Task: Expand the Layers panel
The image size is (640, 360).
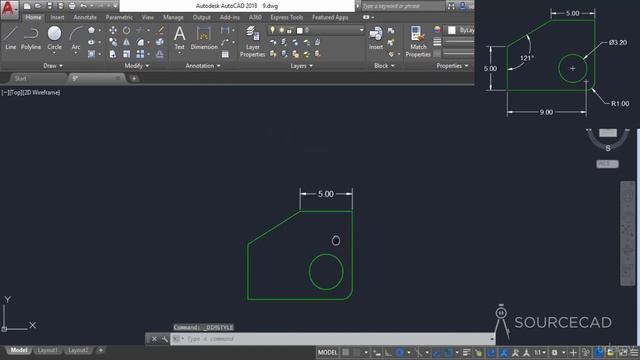Action: point(301,66)
